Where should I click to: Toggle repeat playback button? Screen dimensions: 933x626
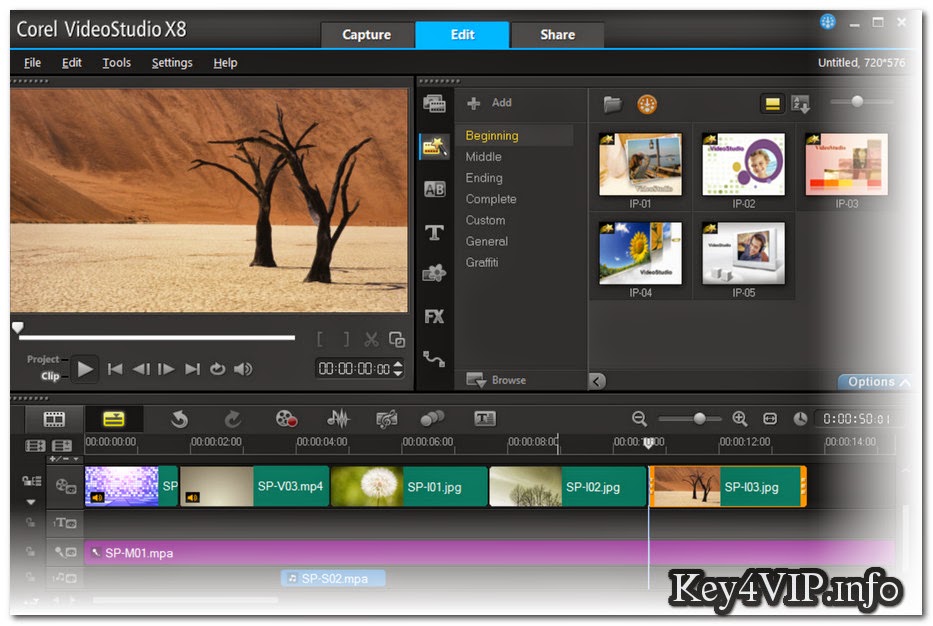point(217,370)
